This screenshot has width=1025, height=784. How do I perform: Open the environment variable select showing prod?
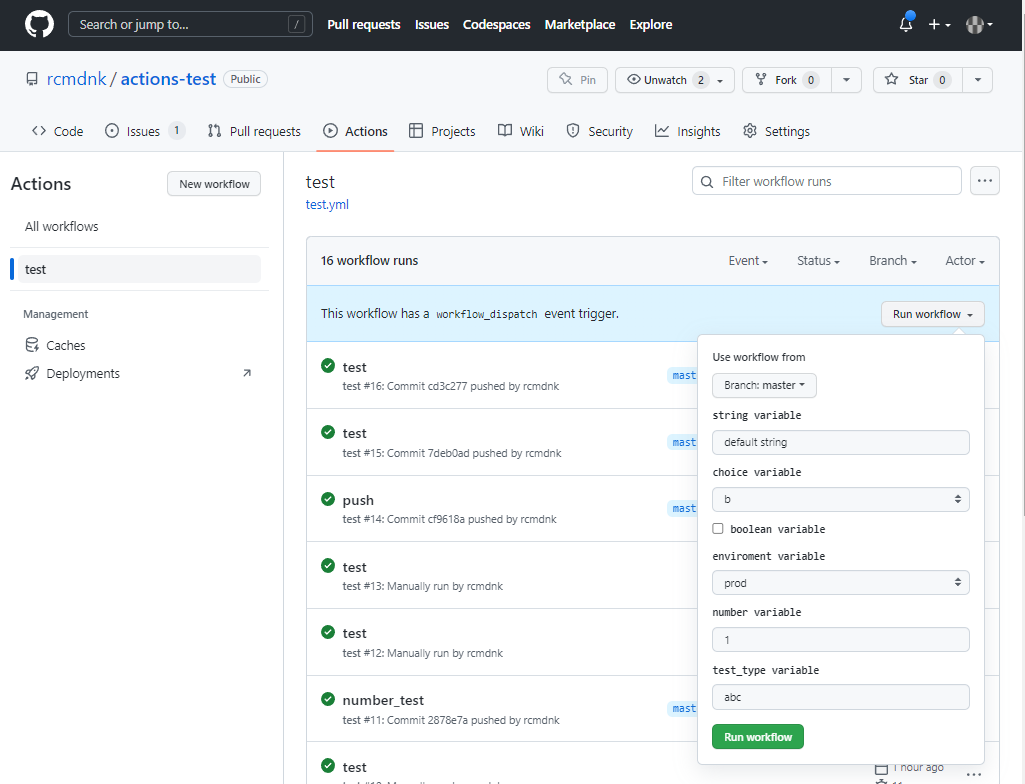coord(840,582)
